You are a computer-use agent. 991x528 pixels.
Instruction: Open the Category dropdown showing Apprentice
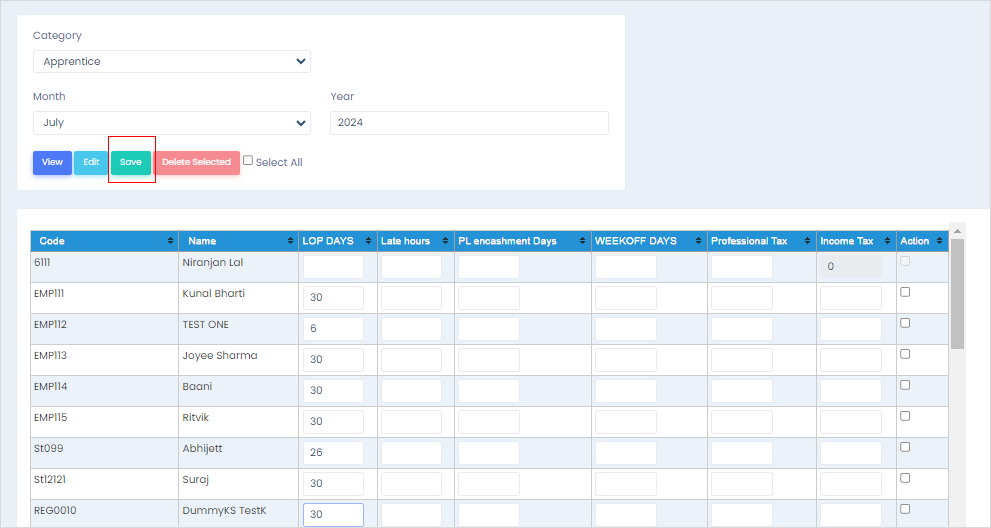171,62
